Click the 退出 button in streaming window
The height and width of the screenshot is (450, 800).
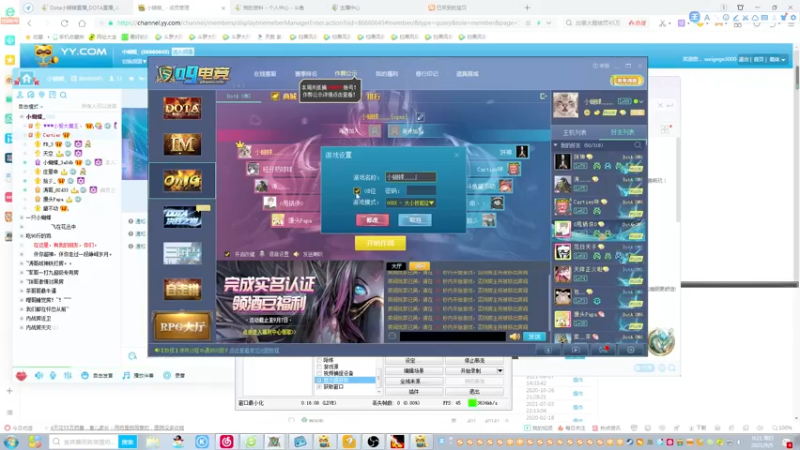[474, 391]
